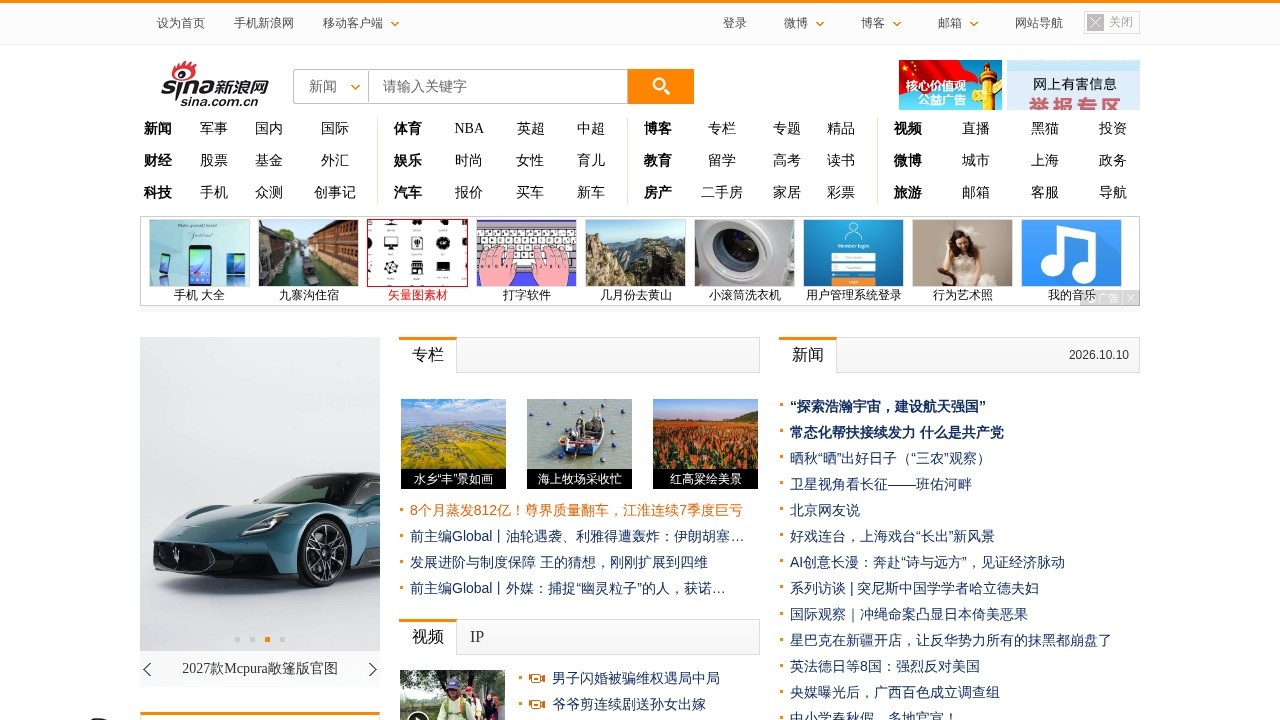The width and height of the screenshot is (1280, 720).
Task: Open the 网站导航 link
Action: click(x=1039, y=23)
